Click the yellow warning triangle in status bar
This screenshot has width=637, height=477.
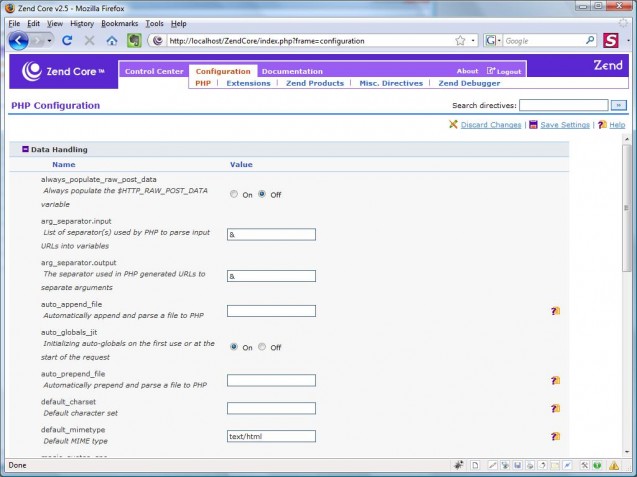point(614,465)
